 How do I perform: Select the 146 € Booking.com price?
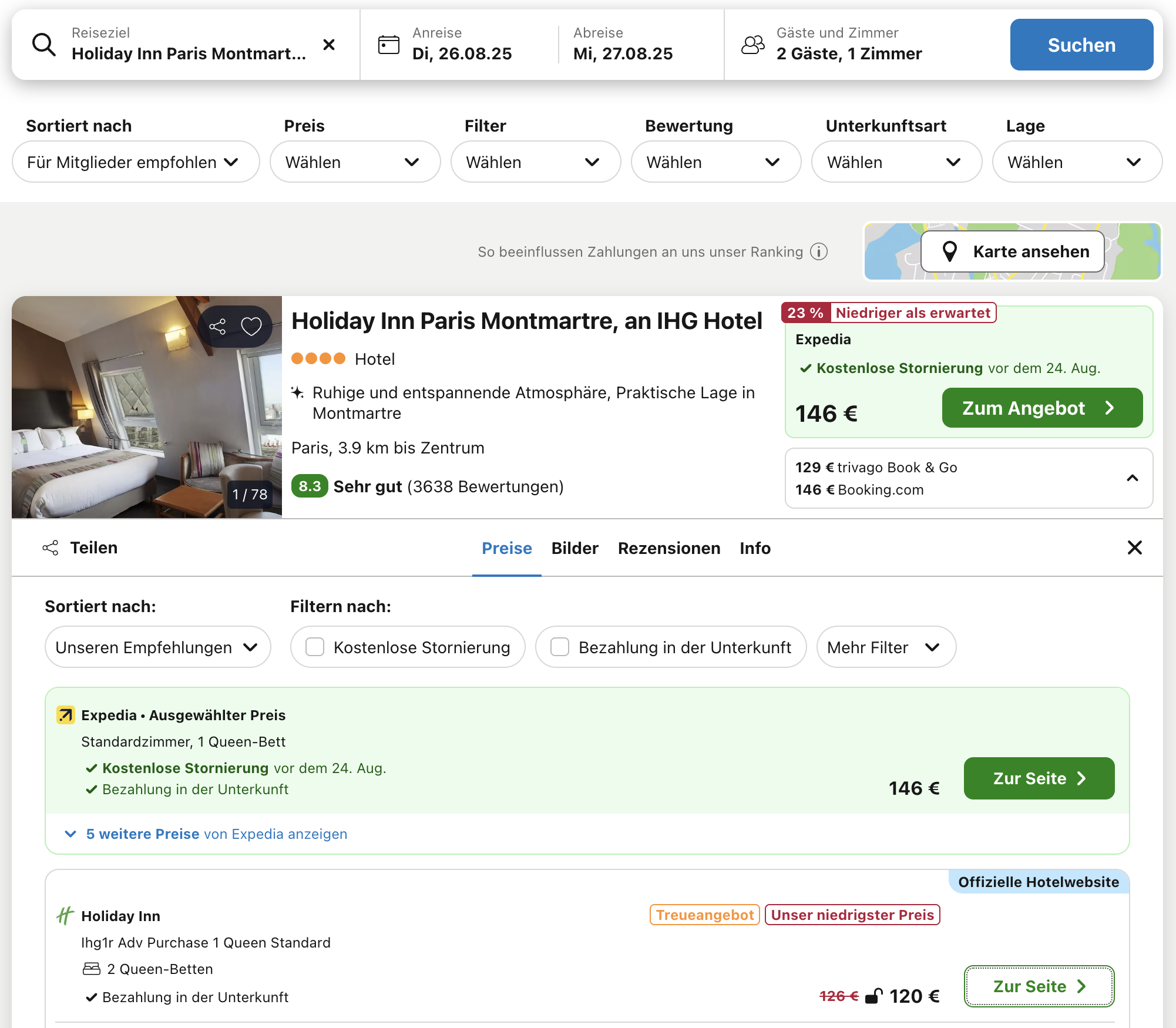click(x=859, y=490)
